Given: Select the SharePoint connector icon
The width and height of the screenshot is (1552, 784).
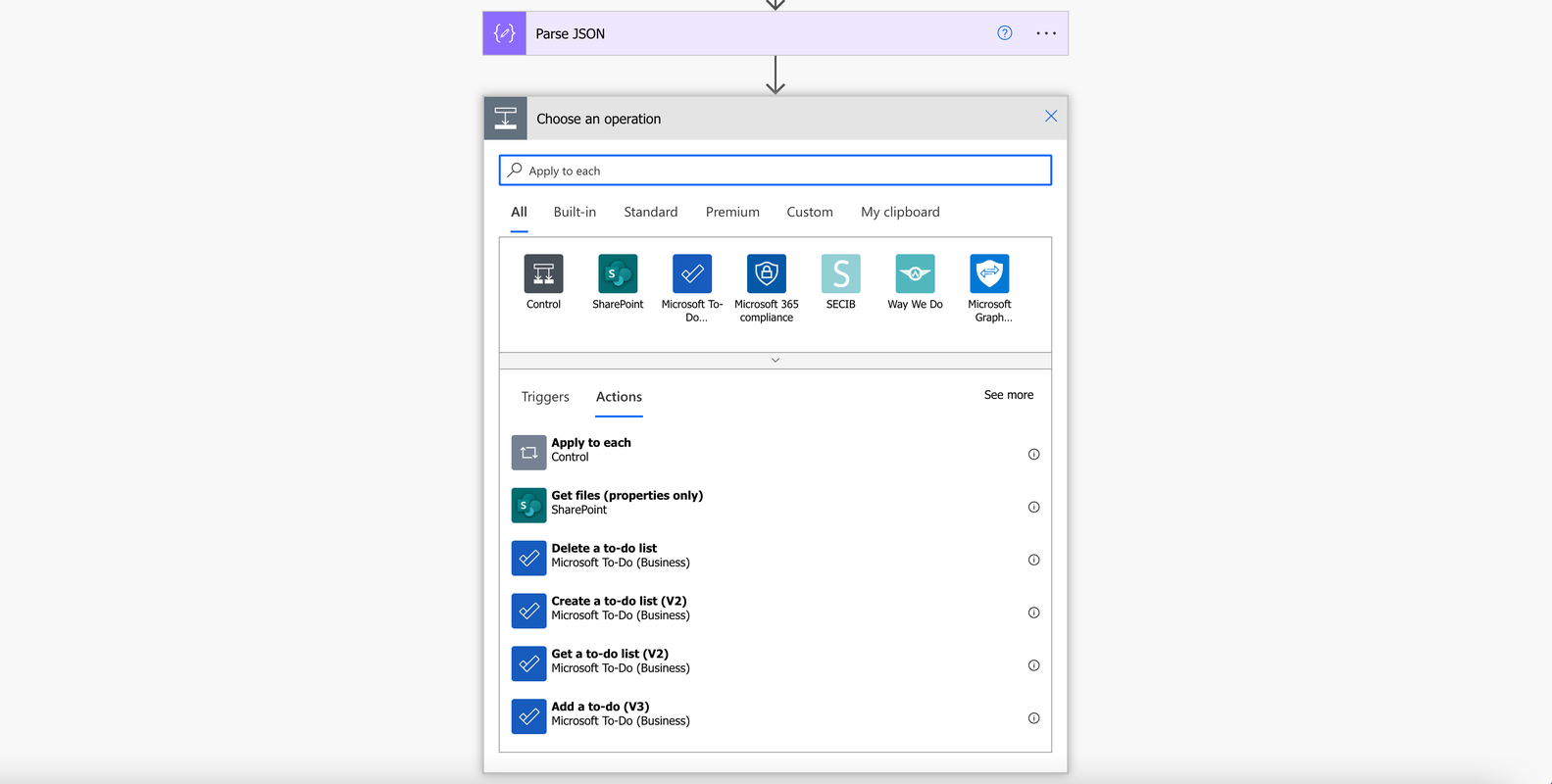Looking at the screenshot, I should pyautogui.click(x=618, y=273).
